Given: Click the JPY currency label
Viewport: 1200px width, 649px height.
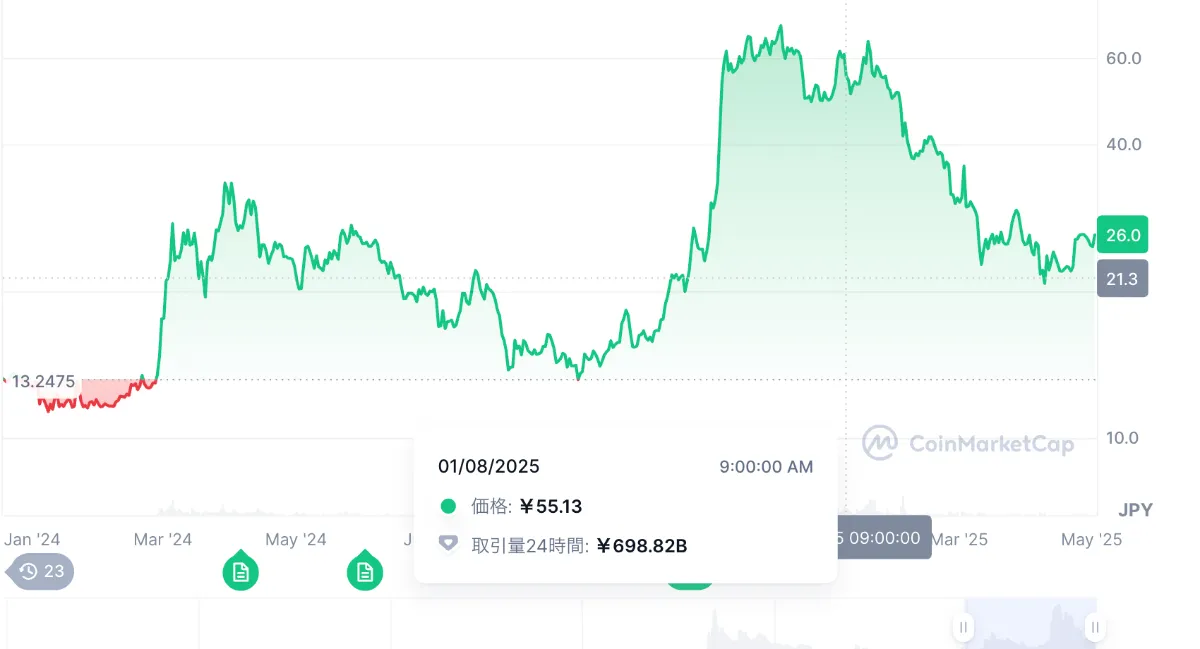Looking at the screenshot, I should (x=1135, y=510).
